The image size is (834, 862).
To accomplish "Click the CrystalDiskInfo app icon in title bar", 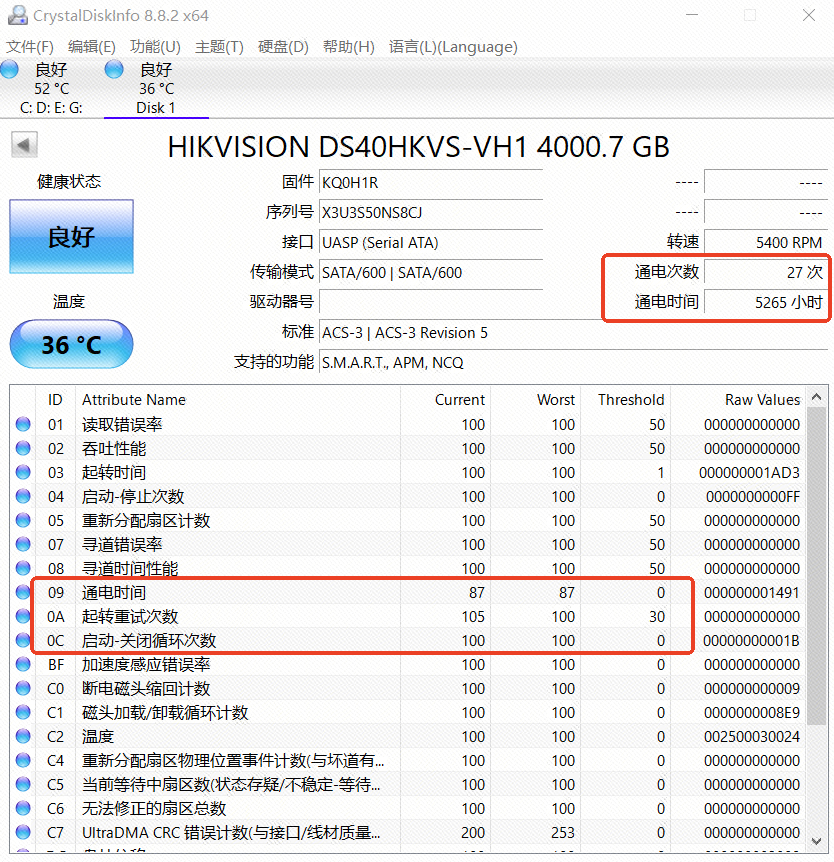I will point(18,15).
